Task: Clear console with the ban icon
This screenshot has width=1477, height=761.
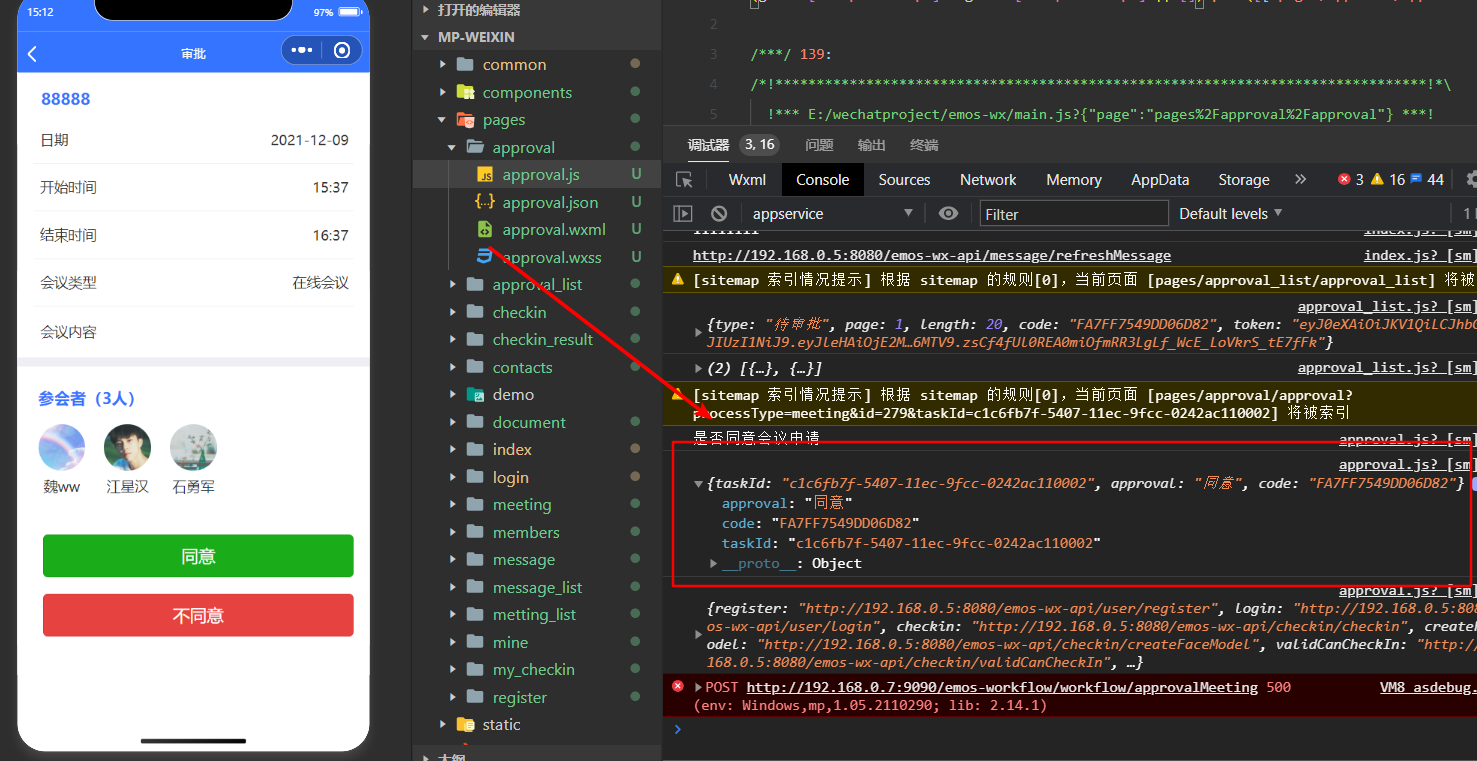Action: pyautogui.click(x=719, y=213)
